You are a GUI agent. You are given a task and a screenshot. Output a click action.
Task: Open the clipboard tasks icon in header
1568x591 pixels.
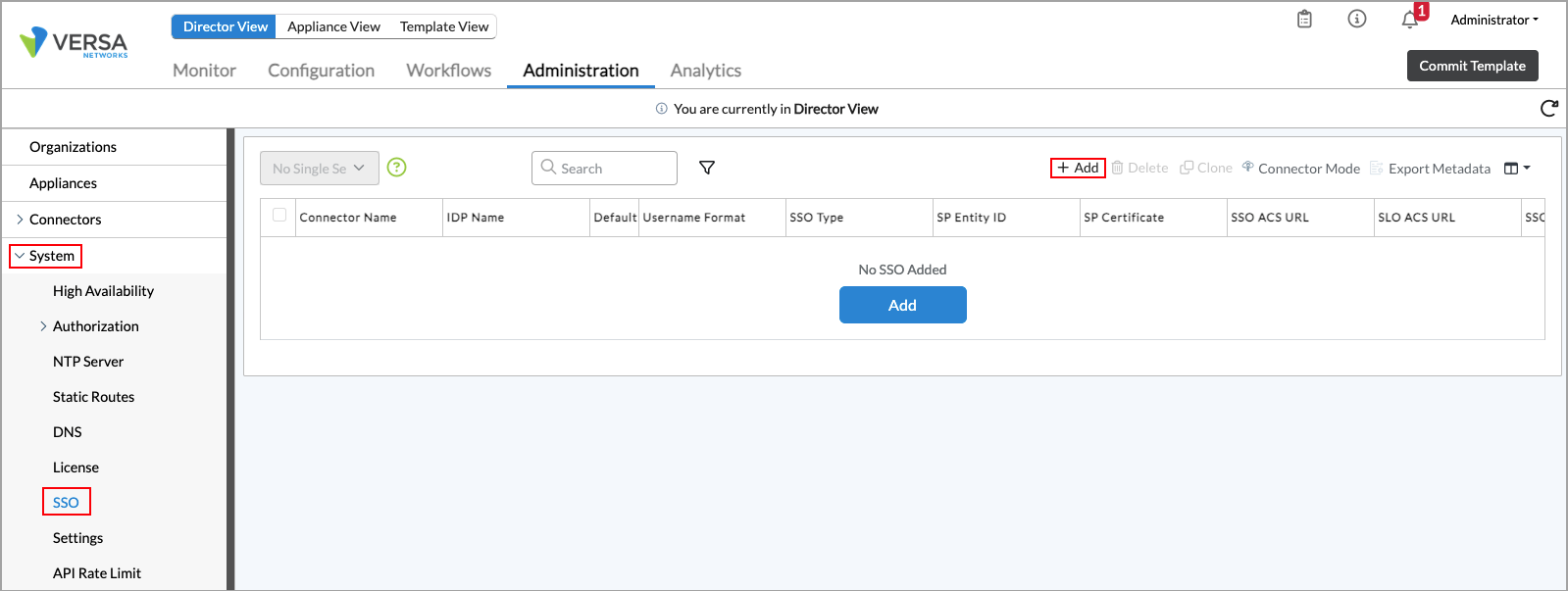point(1304,20)
